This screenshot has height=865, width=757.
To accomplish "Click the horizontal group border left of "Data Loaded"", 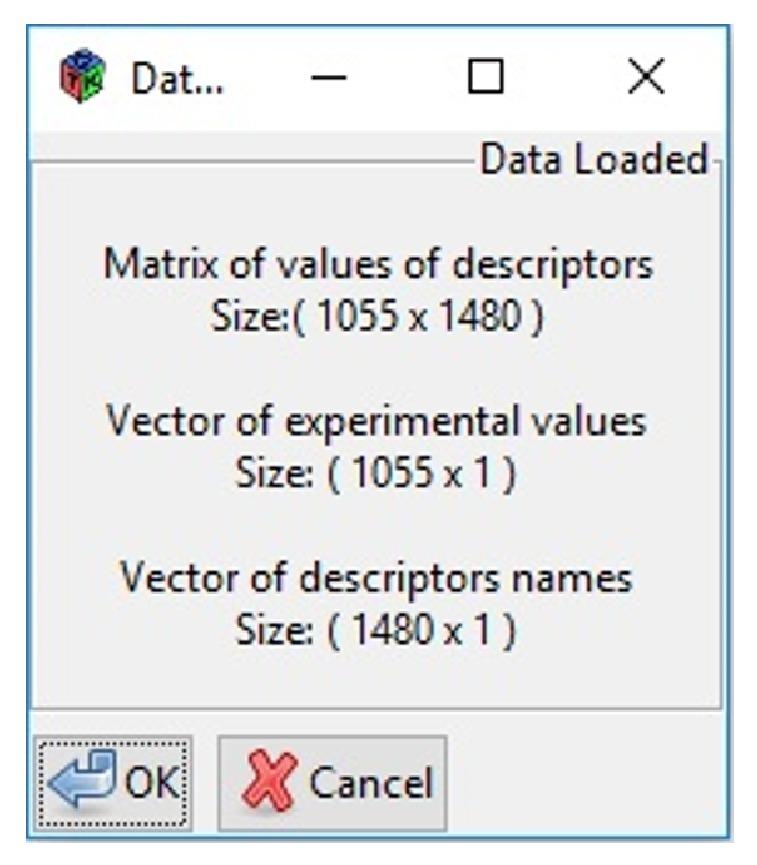I will point(250,160).
